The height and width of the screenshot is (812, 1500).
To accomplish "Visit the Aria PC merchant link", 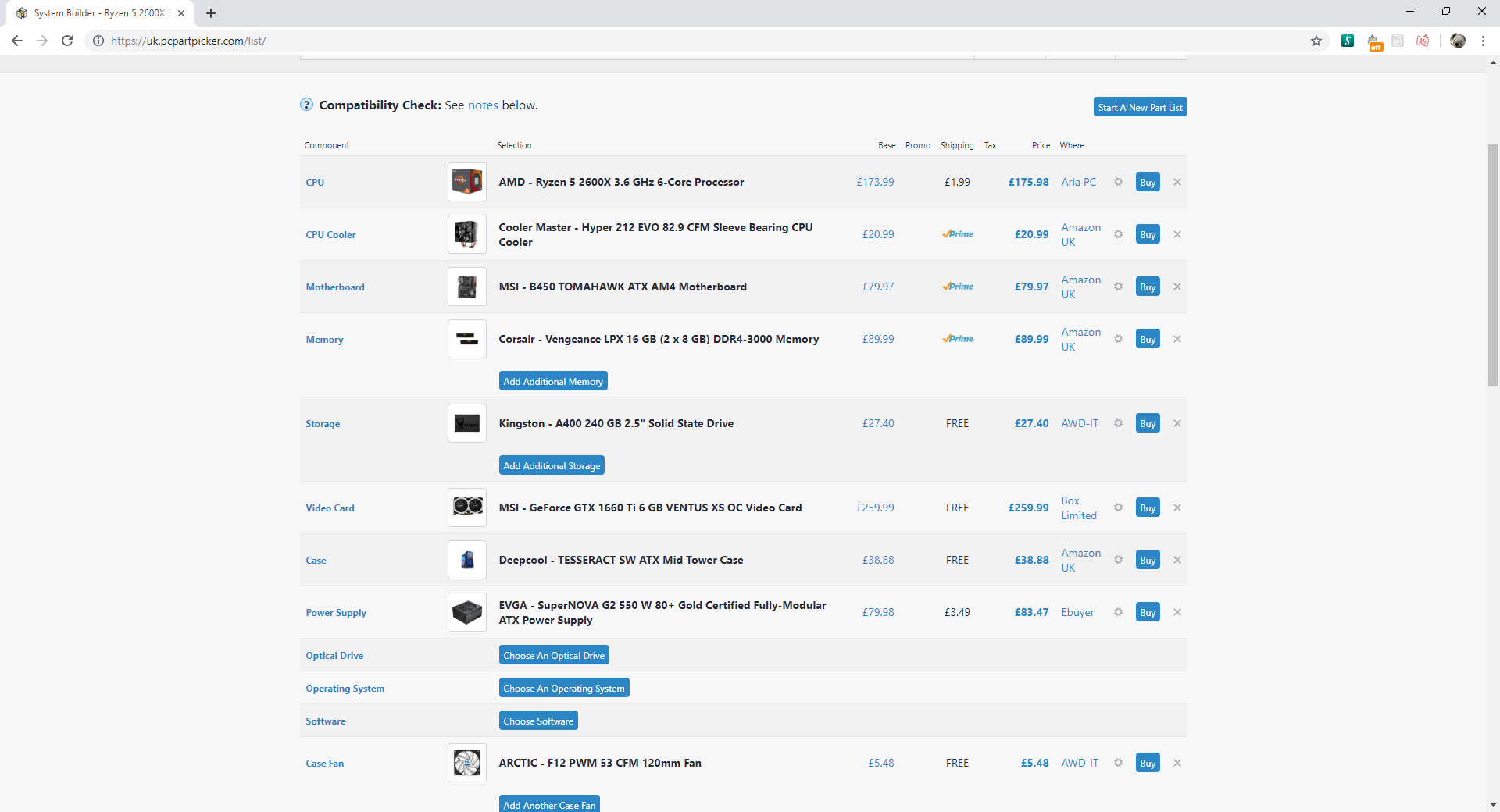I will pos(1078,182).
